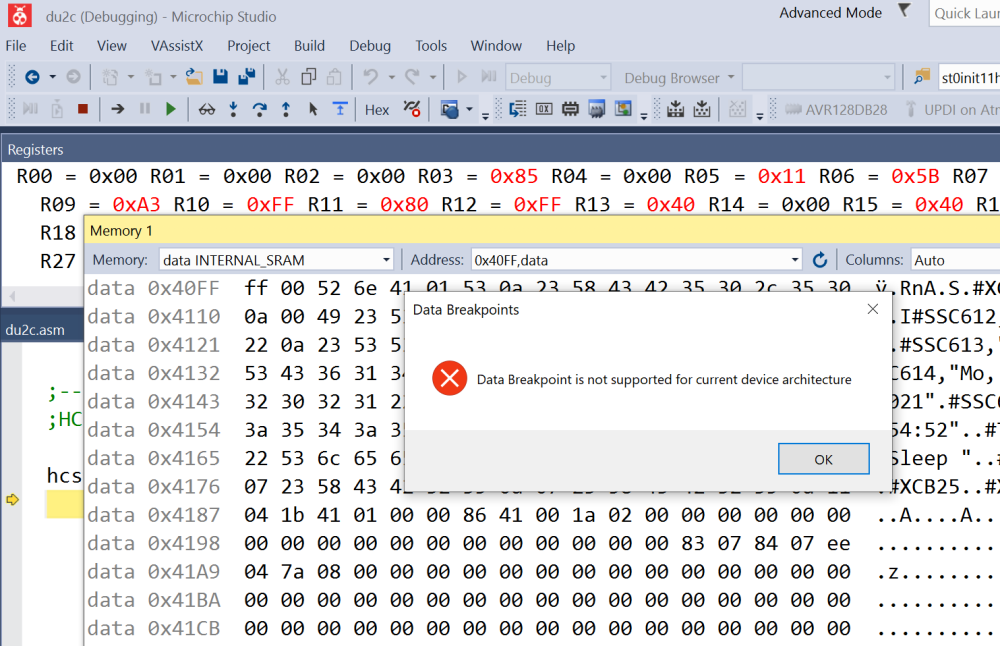The width and height of the screenshot is (1000, 646).
Task: Click the Columns Auto field
Action: [955, 260]
